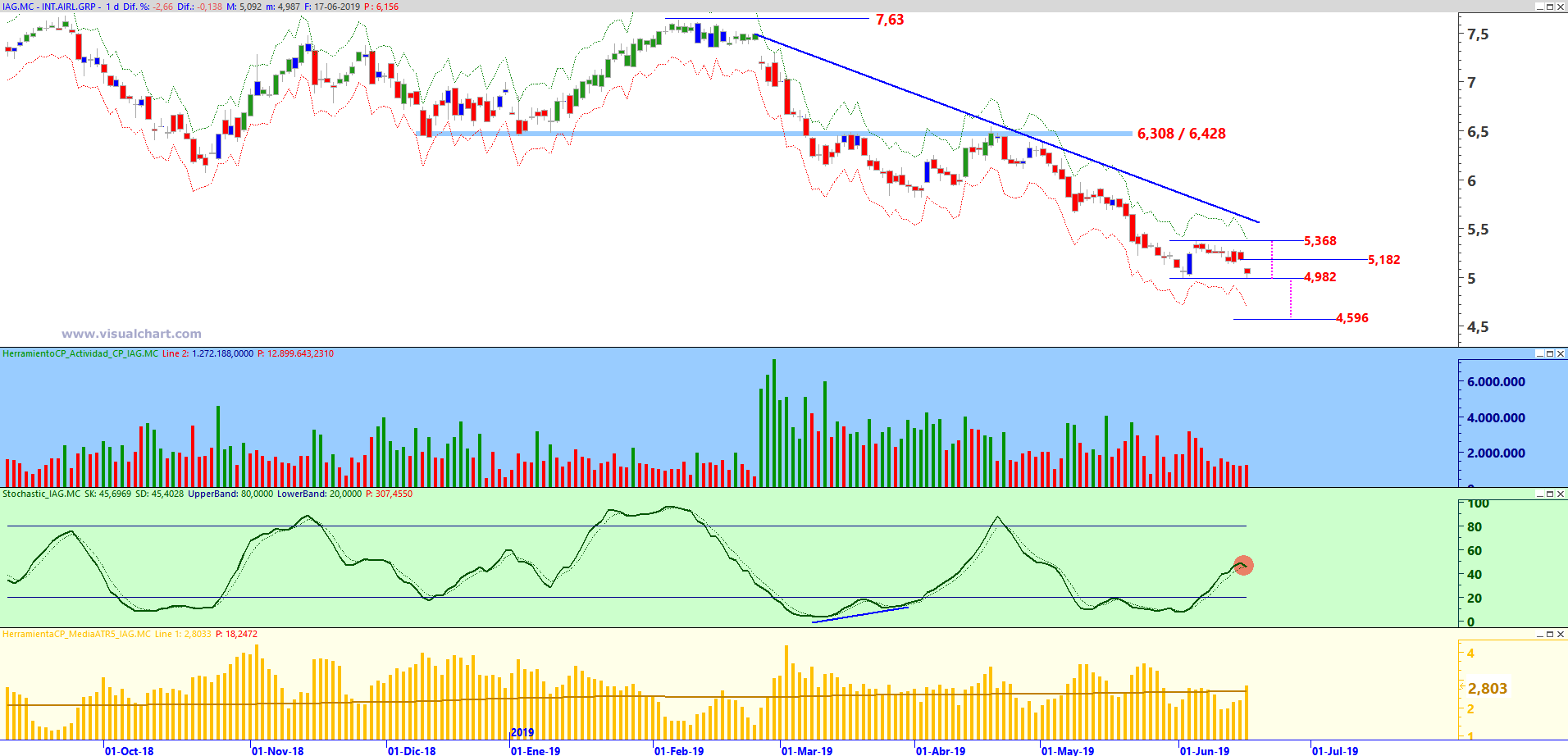
Task: Click the 5,182 price level label
Action: [x=1384, y=260]
